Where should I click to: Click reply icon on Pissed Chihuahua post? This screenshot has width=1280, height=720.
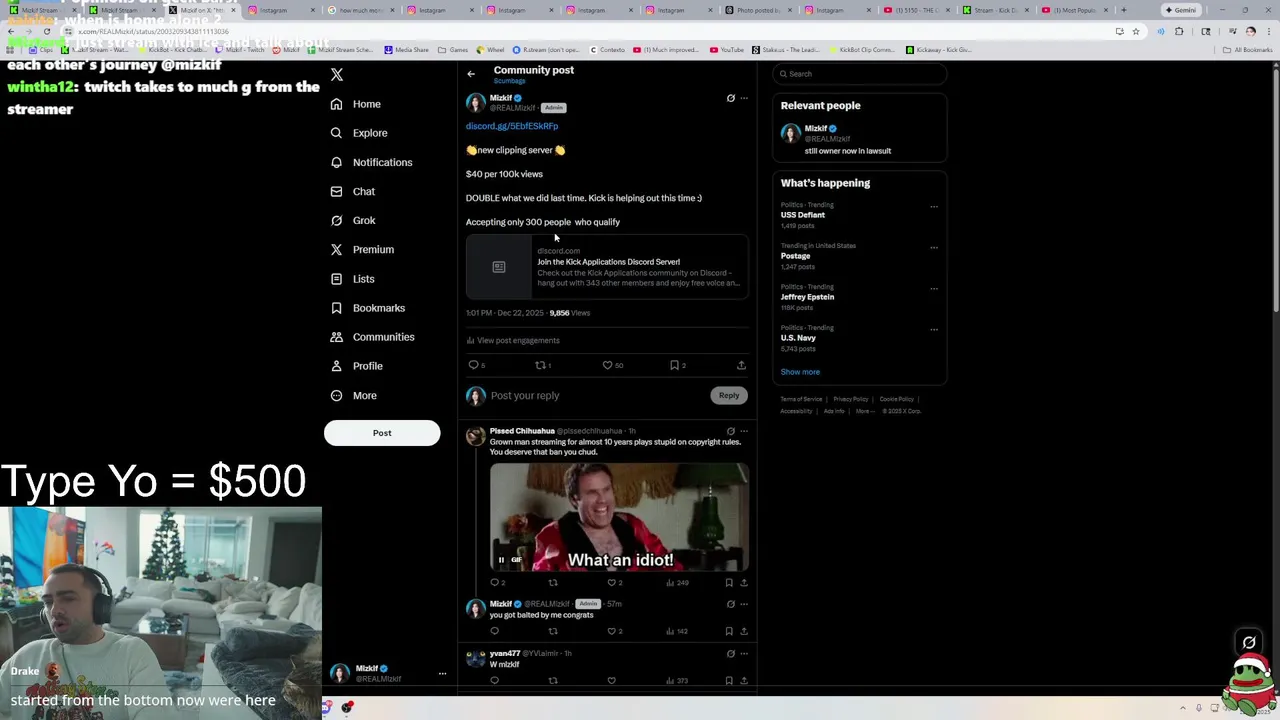pos(494,582)
